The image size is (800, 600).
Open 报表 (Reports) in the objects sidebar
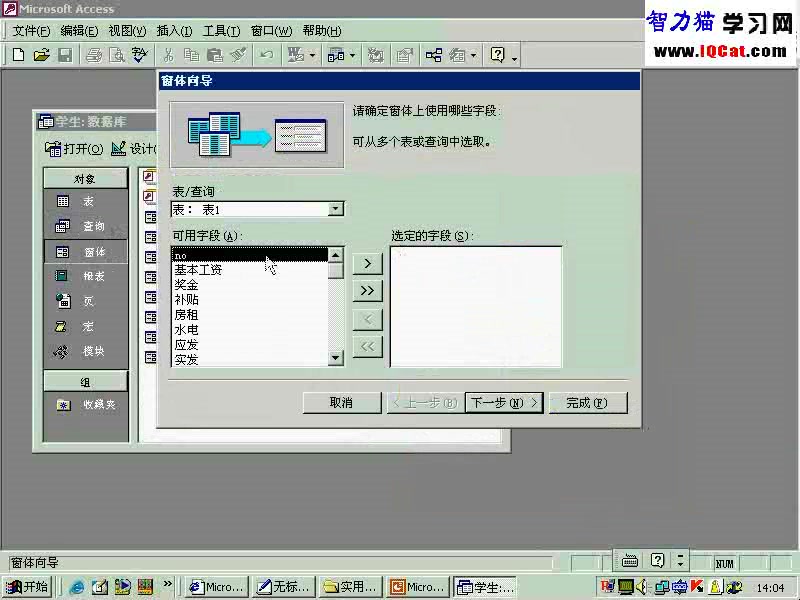(x=86, y=276)
